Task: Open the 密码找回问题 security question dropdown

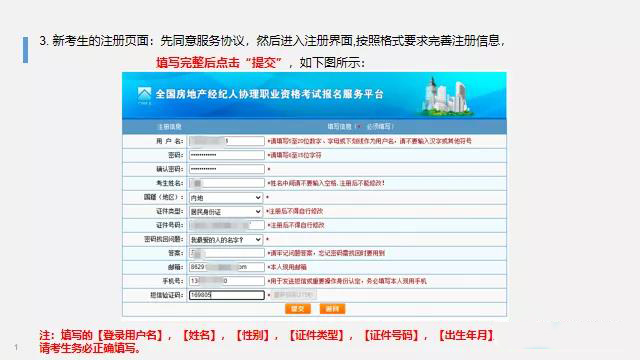Action: point(226,240)
